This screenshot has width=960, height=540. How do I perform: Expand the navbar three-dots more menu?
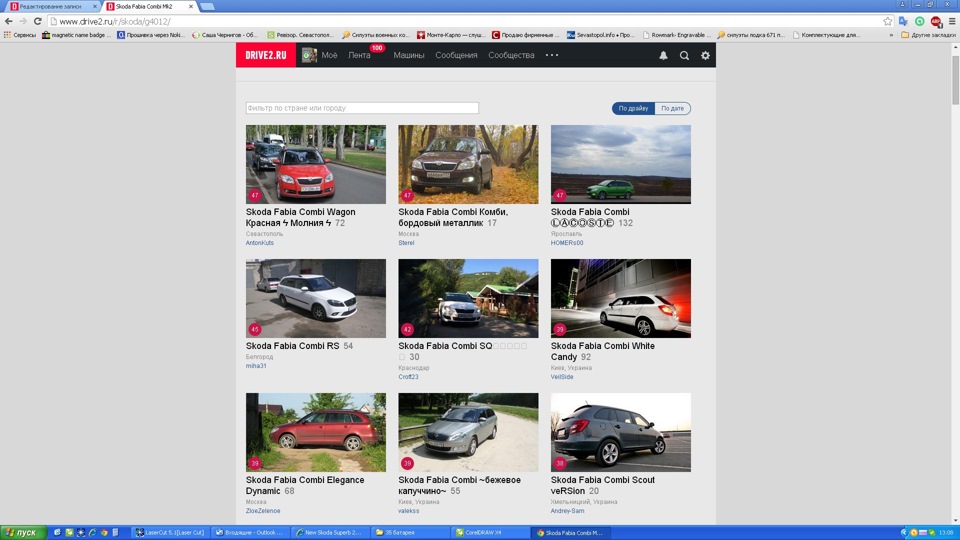[x=552, y=55]
